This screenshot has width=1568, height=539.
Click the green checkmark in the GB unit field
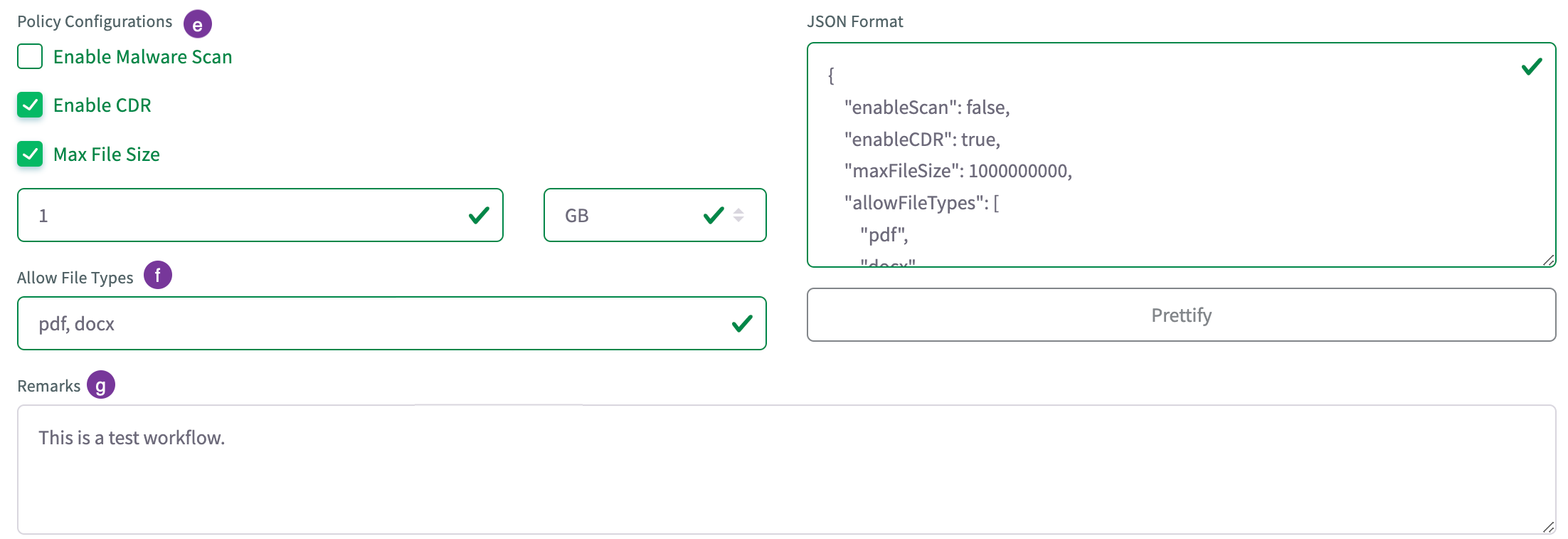coord(713,215)
